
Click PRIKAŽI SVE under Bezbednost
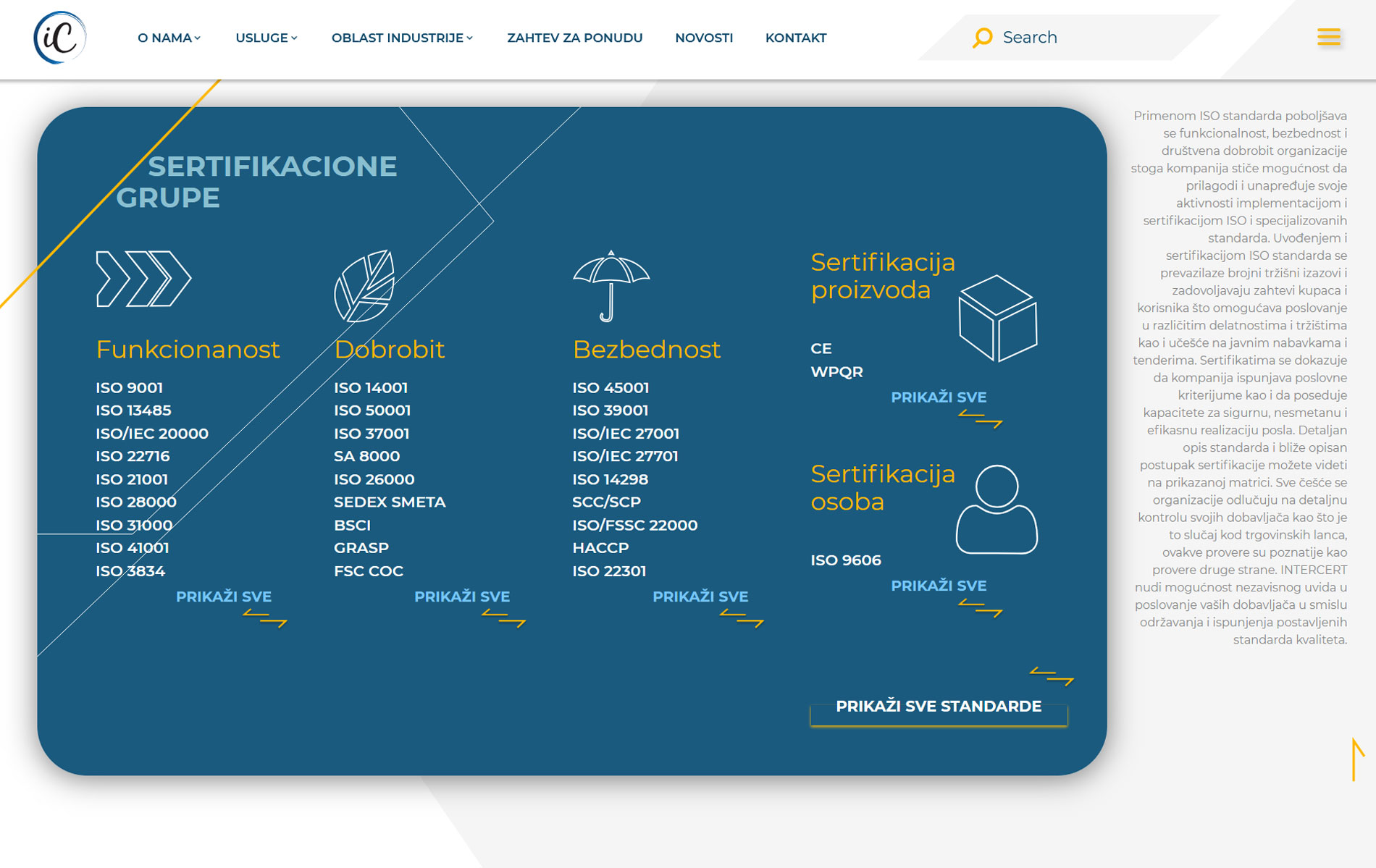(x=700, y=597)
